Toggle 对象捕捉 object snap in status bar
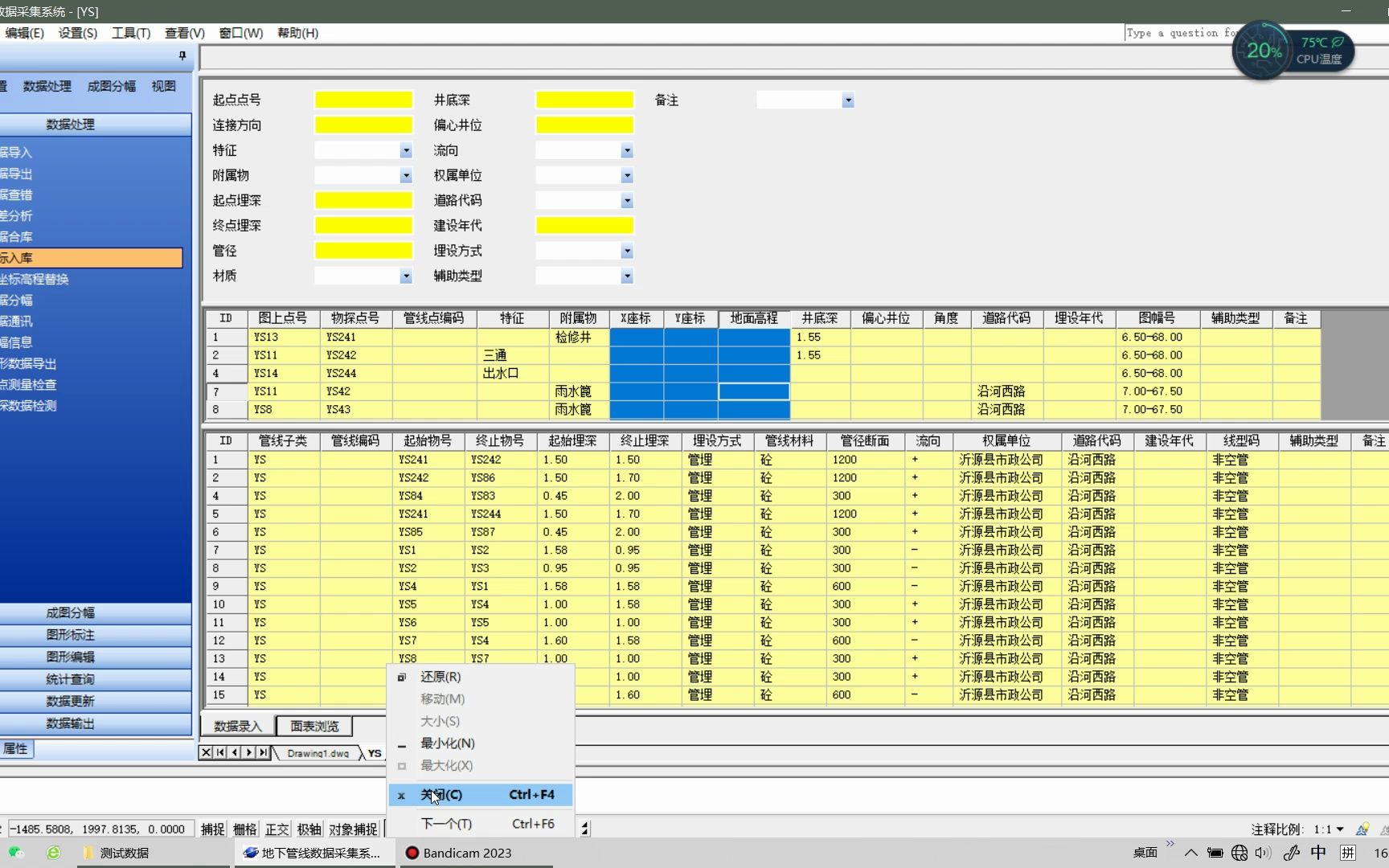 point(353,829)
